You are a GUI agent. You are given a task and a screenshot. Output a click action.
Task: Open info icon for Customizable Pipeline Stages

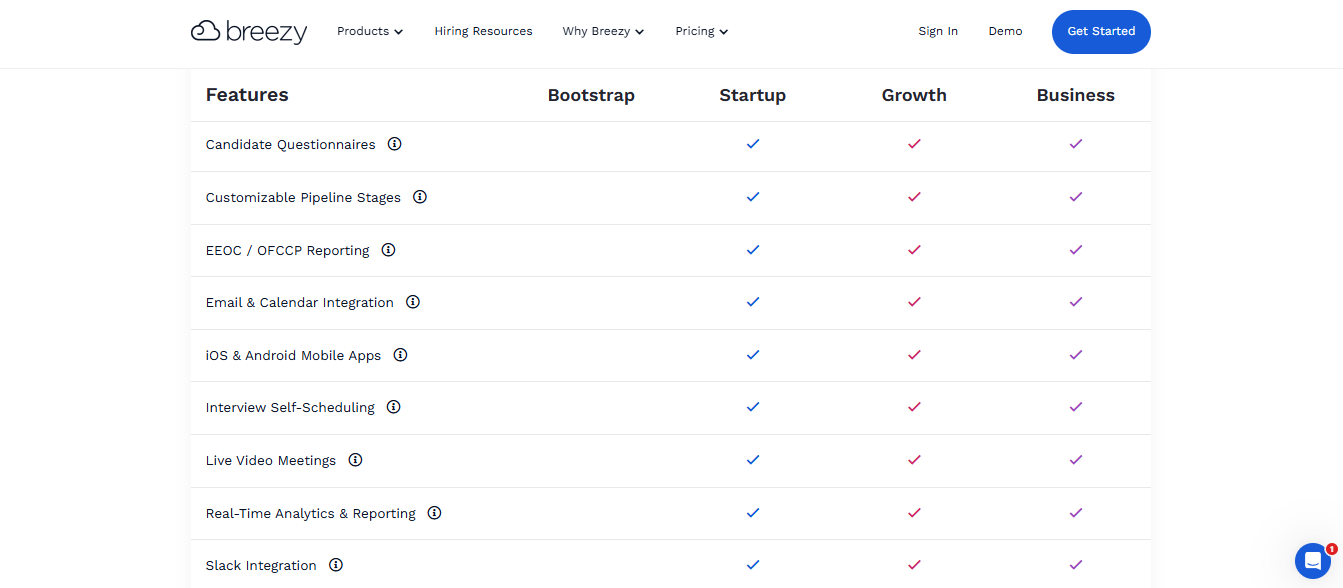point(420,197)
